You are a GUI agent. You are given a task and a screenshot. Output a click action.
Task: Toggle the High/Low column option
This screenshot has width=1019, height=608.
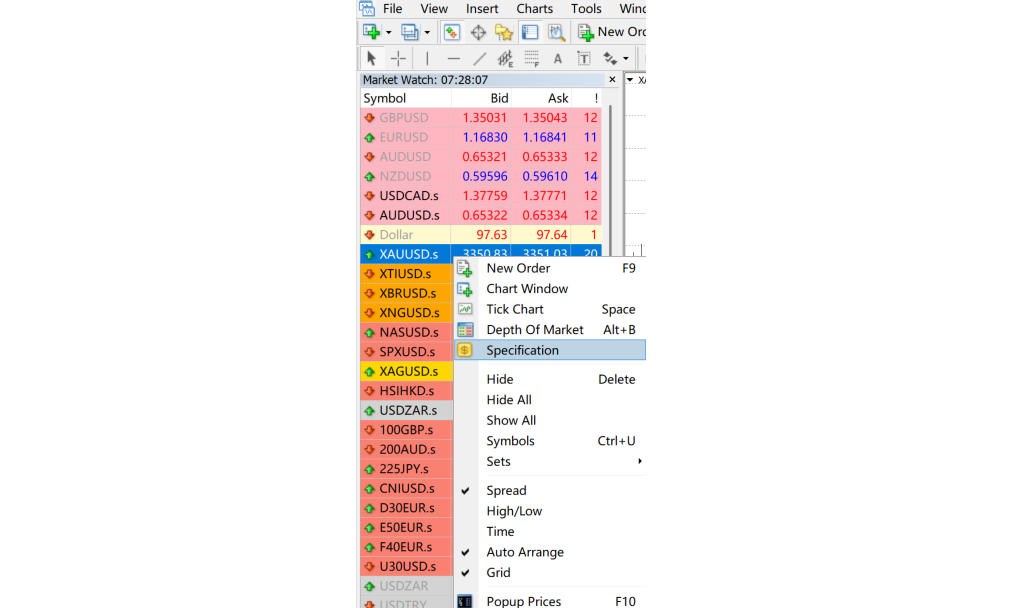(550, 511)
